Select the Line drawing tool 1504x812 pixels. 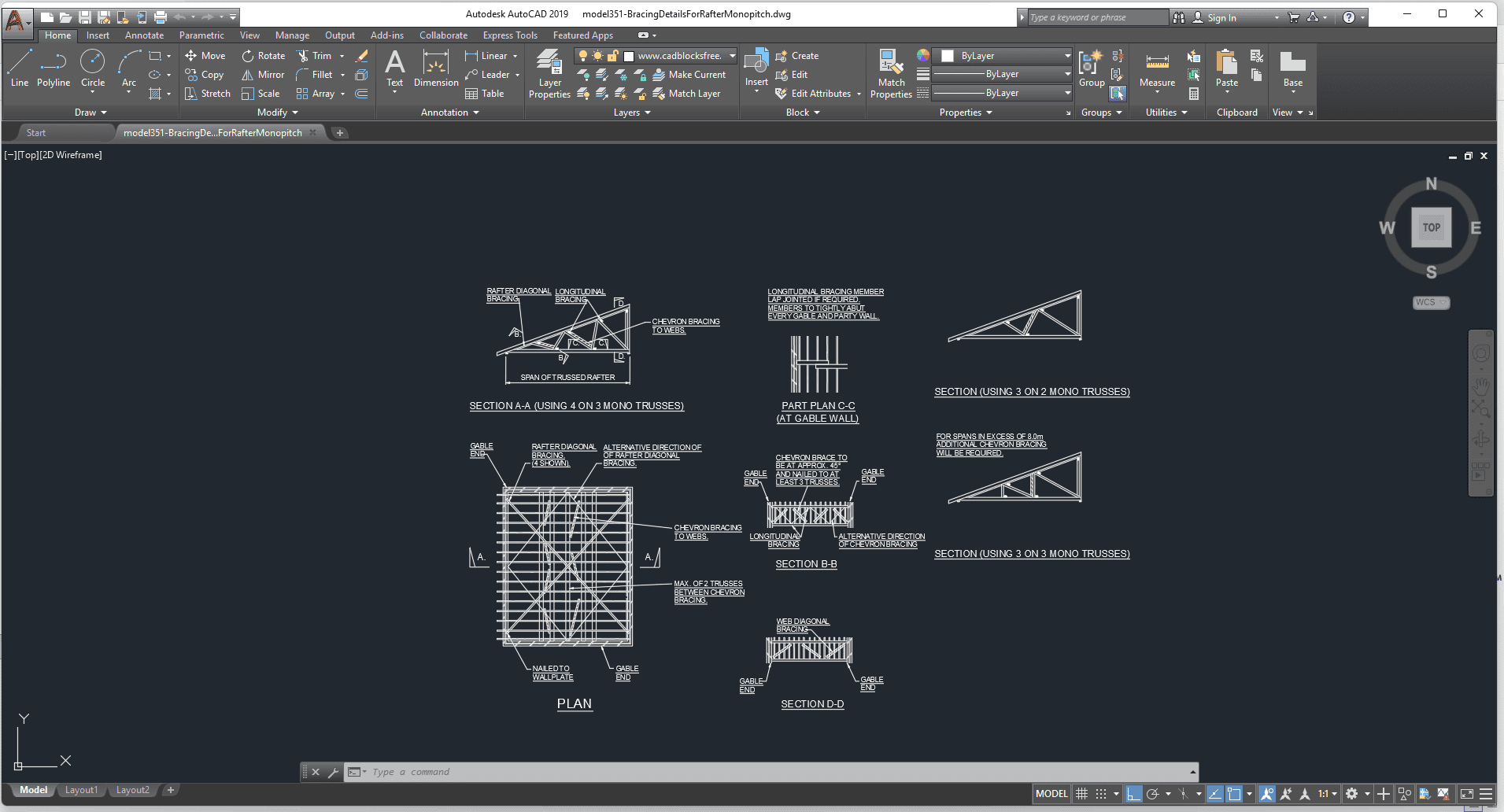coord(20,68)
